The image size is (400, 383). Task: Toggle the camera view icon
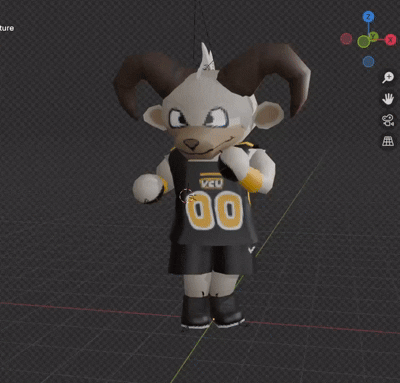click(x=388, y=120)
